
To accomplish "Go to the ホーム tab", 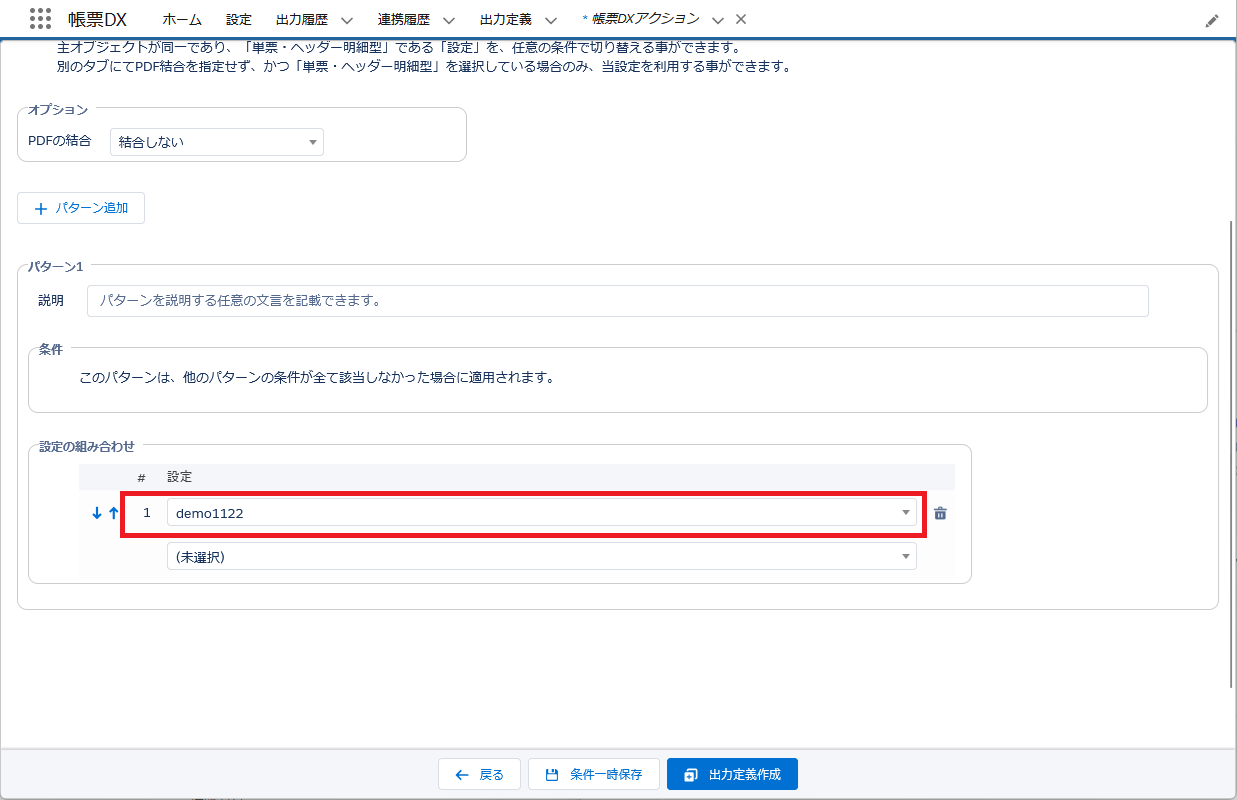I will click(182, 20).
